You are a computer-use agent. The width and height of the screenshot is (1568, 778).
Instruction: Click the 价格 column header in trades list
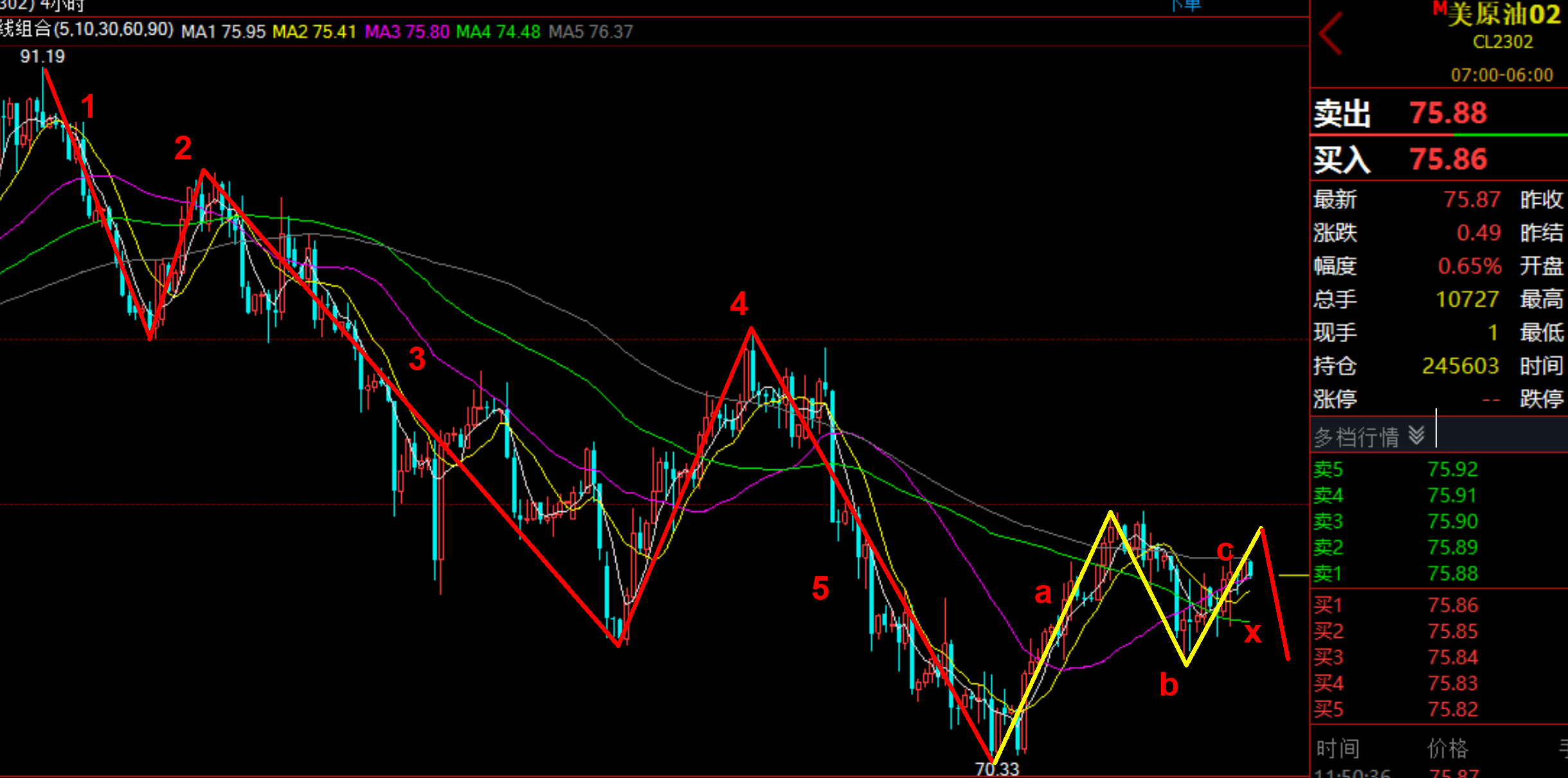1448,749
